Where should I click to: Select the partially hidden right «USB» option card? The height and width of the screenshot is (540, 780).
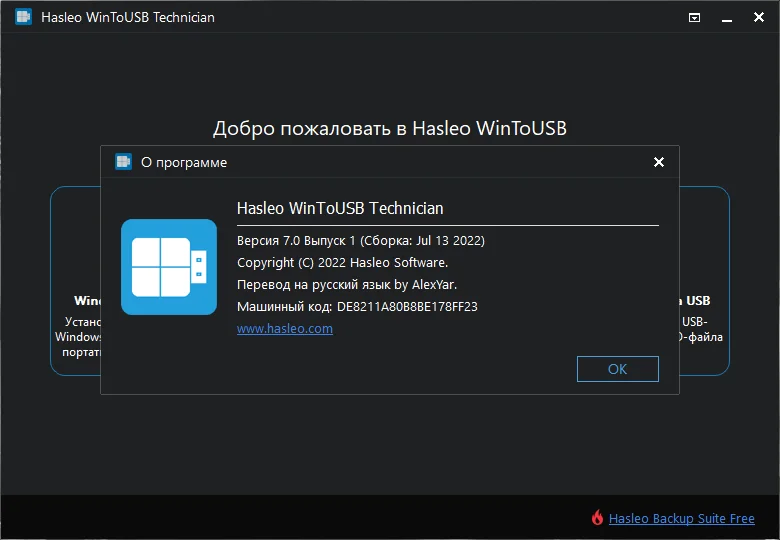pyautogui.click(x=704, y=281)
